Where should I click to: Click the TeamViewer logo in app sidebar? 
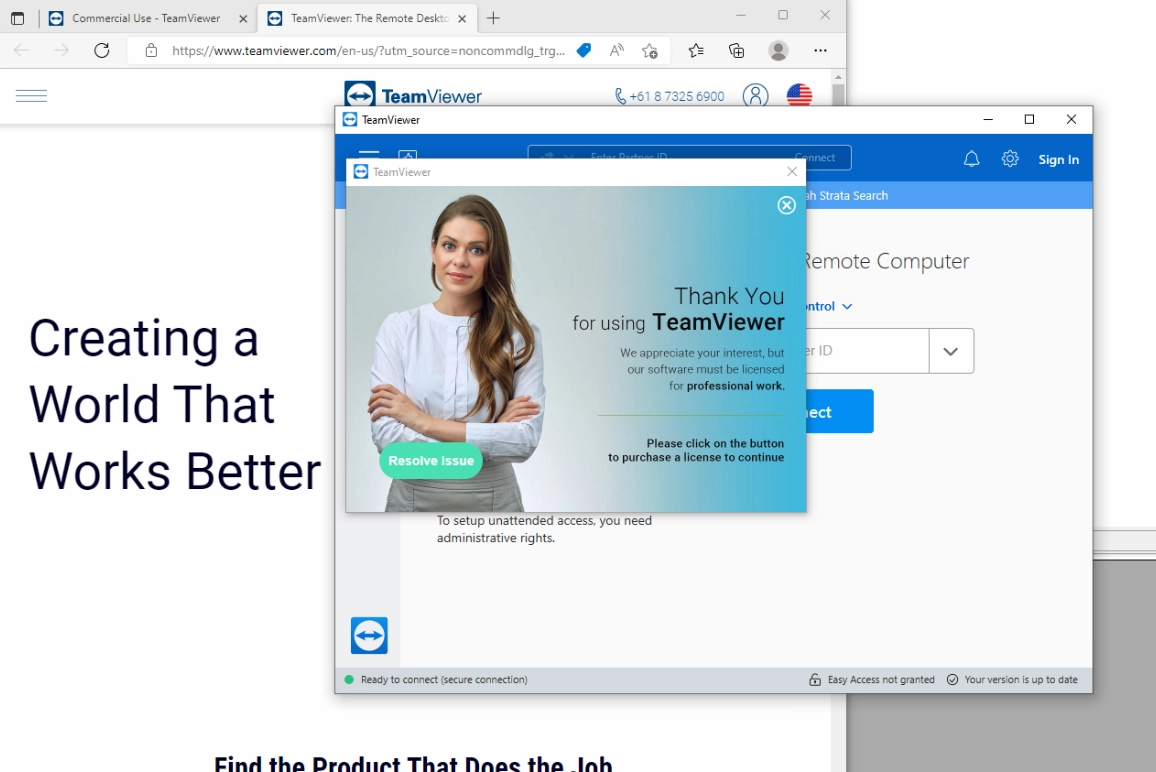369,636
